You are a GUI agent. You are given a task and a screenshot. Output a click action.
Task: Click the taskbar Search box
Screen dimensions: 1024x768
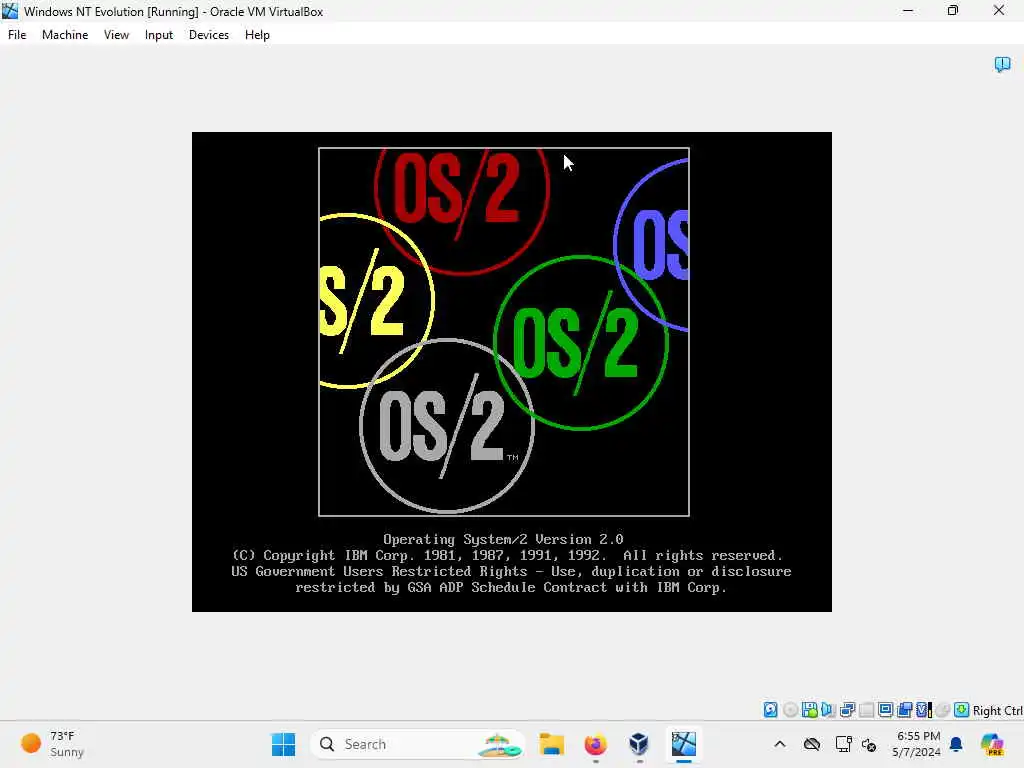click(x=417, y=744)
